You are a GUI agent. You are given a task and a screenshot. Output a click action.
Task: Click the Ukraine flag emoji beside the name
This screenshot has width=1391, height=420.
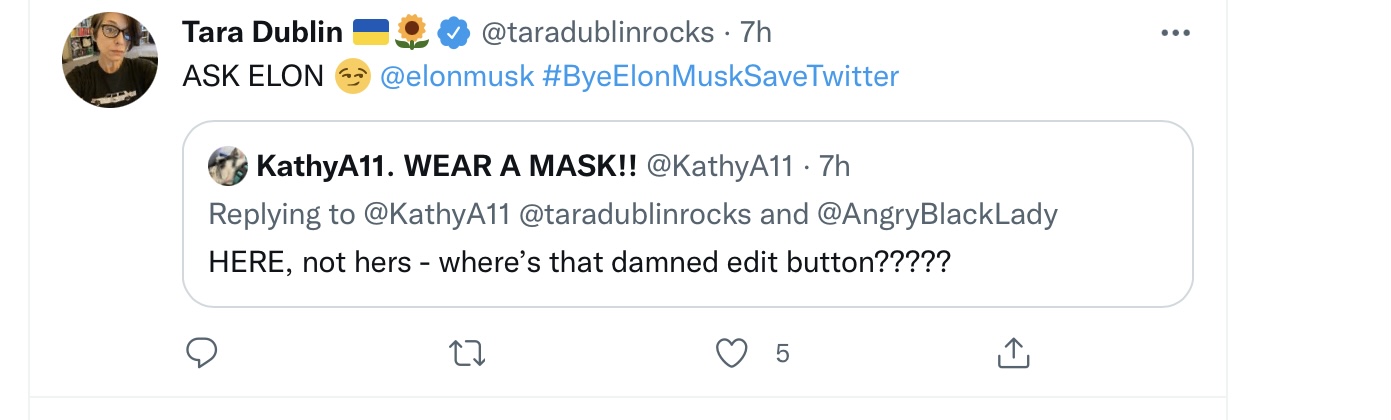pyautogui.click(x=370, y=34)
